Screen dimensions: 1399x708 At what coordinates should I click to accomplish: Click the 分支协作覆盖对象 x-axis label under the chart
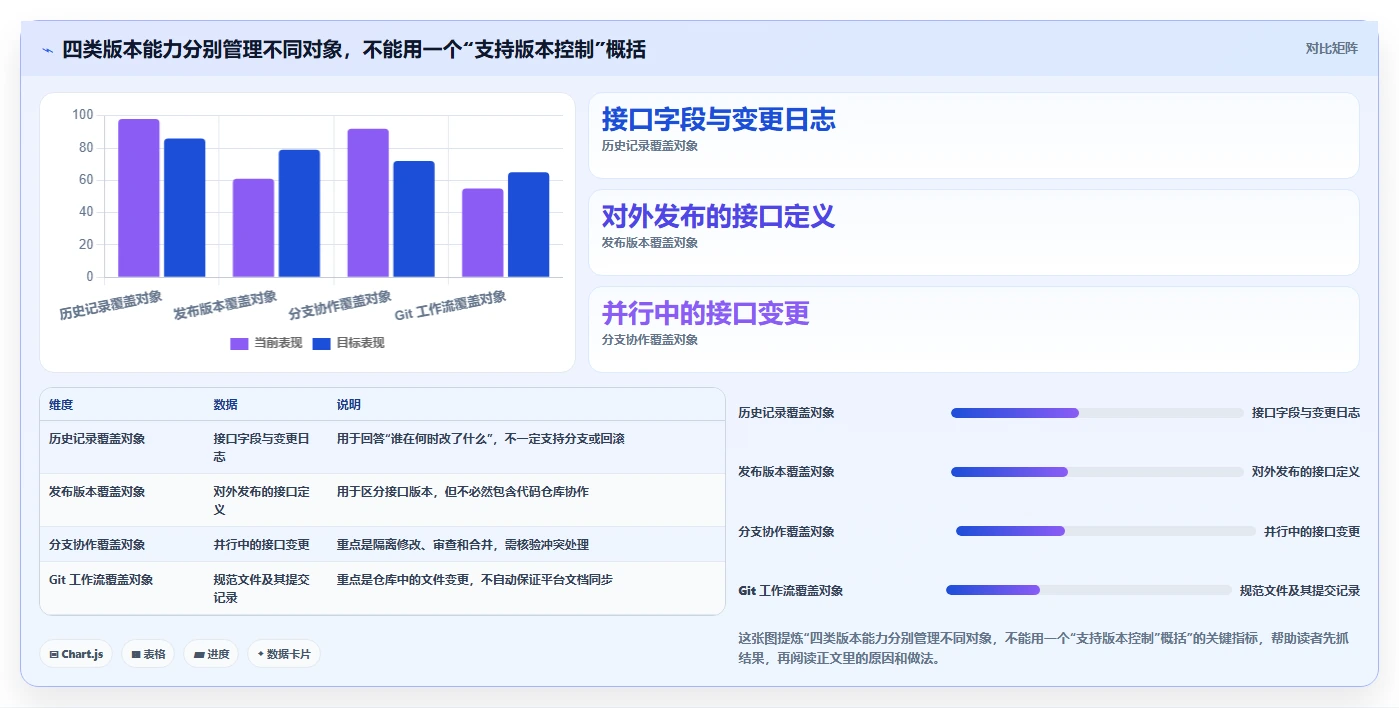coord(340,305)
